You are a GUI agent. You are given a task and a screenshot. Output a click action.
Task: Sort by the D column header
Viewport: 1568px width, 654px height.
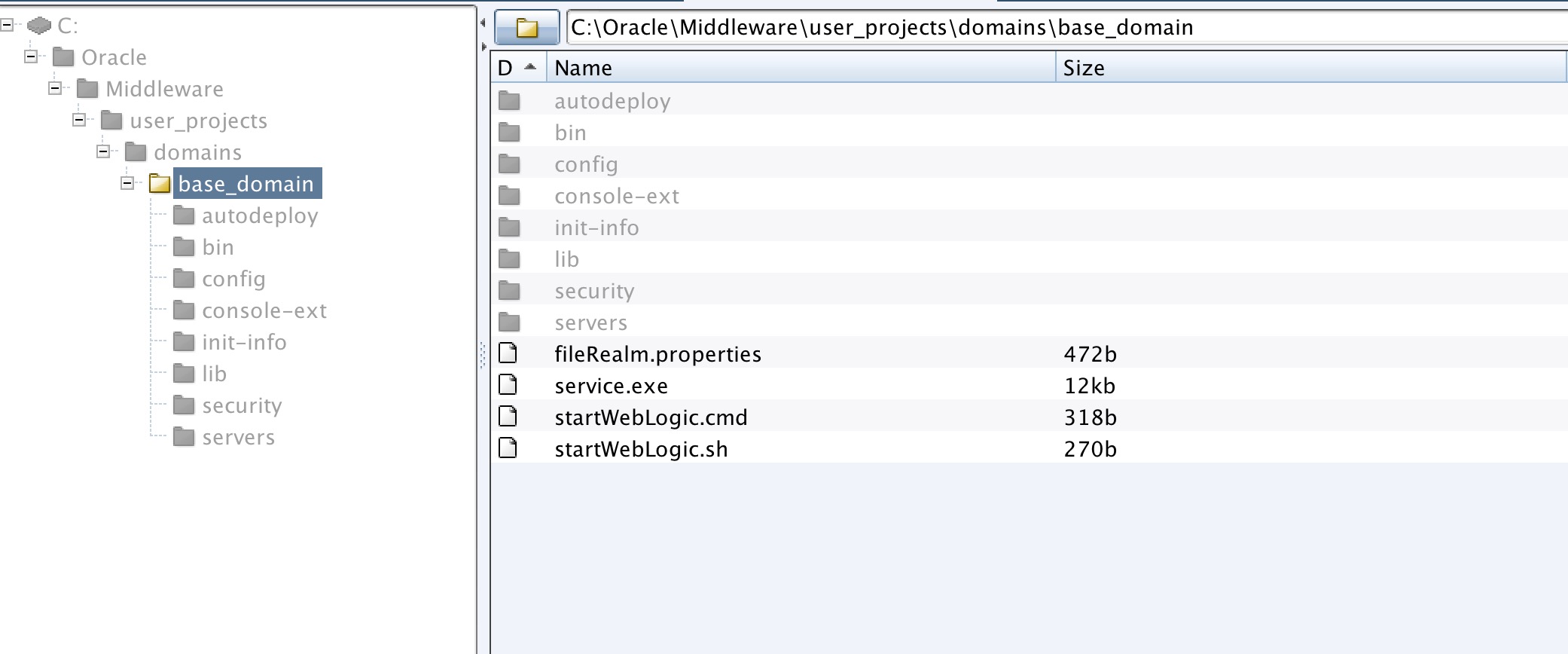519,68
